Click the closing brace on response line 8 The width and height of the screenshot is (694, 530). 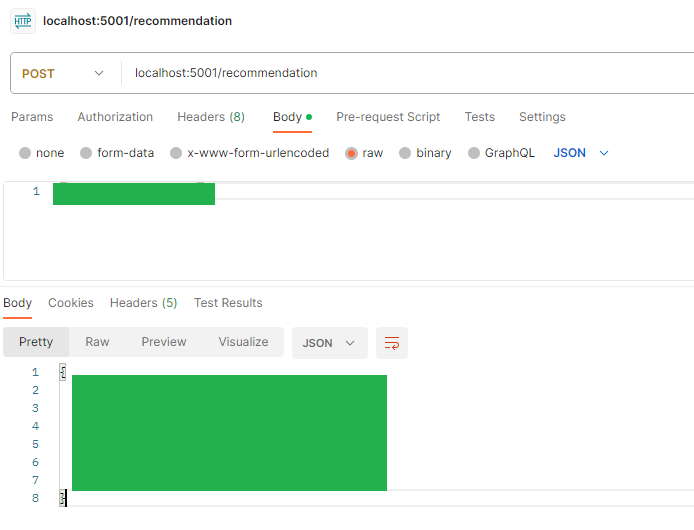click(63, 498)
